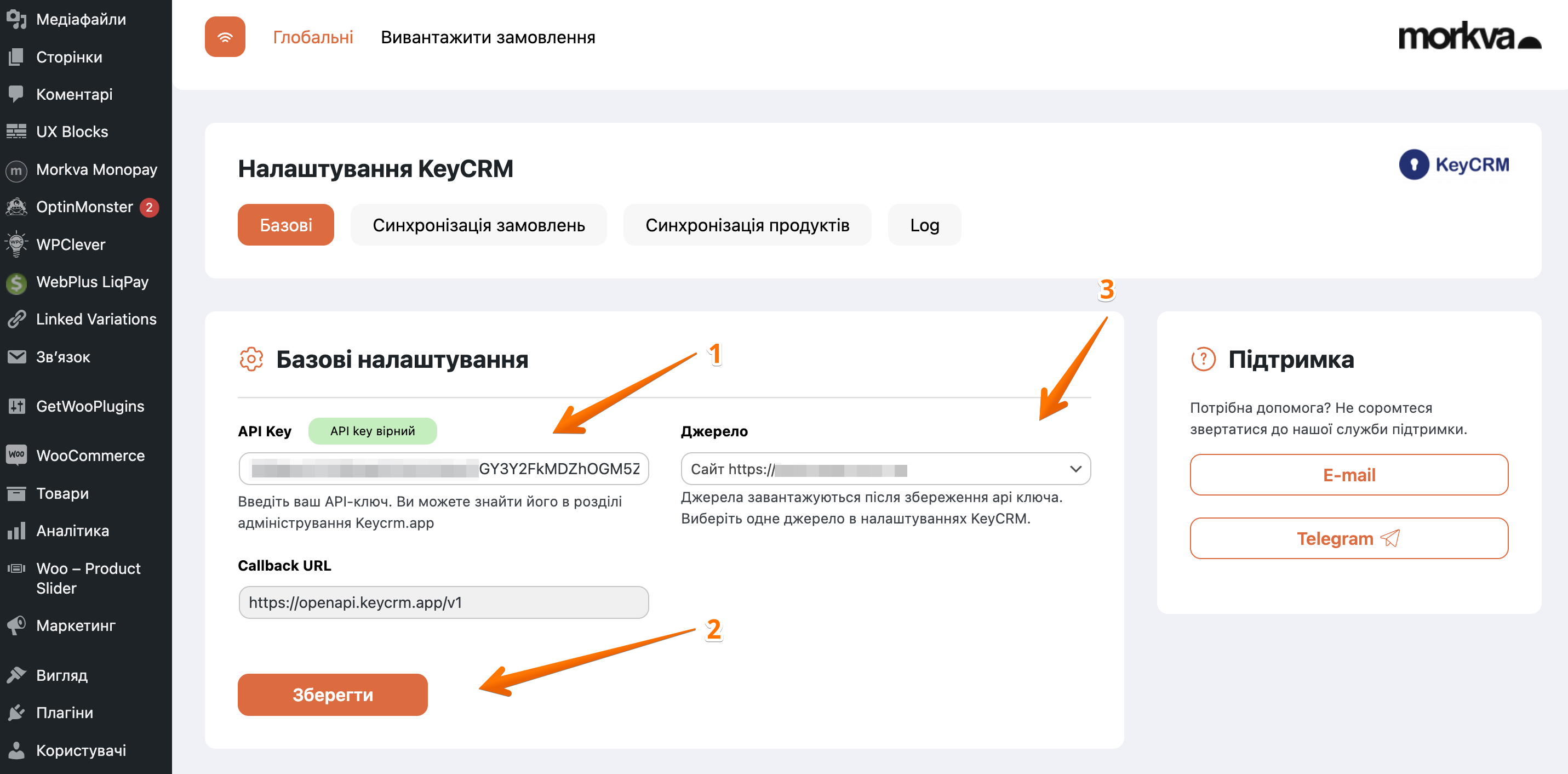Viewport: 1568px width, 774px height.
Task: Click the Коментарі speech bubble icon
Action: [x=16, y=94]
